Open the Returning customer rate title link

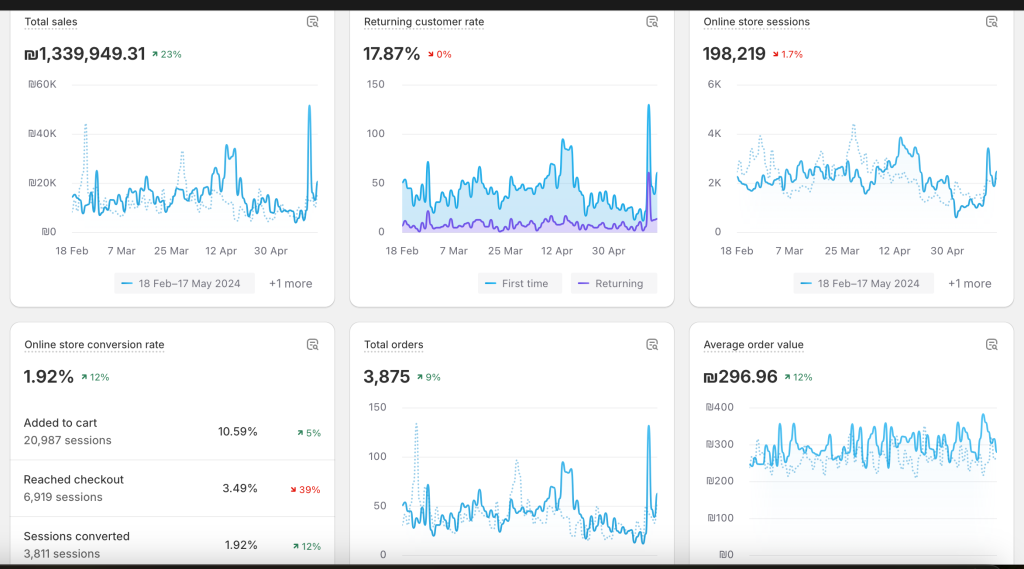pyautogui.click(x=423, y=22)
